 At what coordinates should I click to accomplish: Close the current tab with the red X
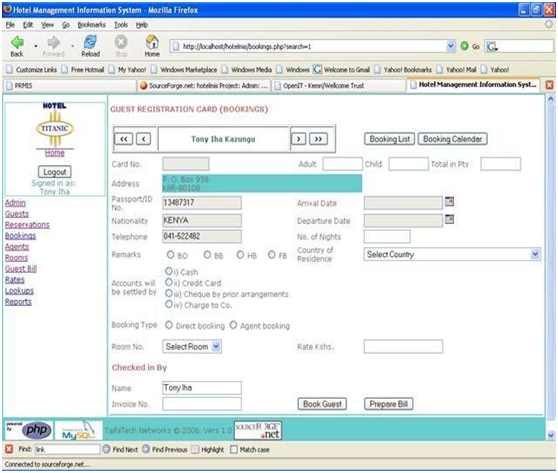click(549, 85)
